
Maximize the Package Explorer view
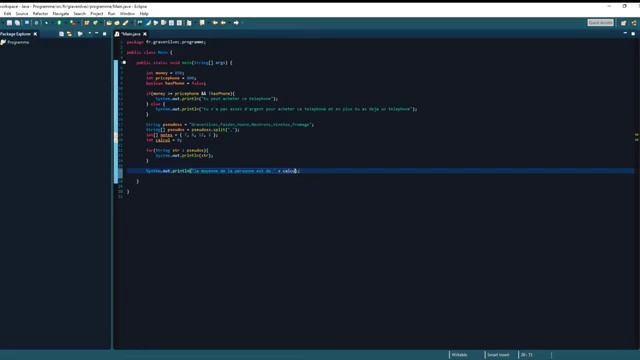pos(105,34)
